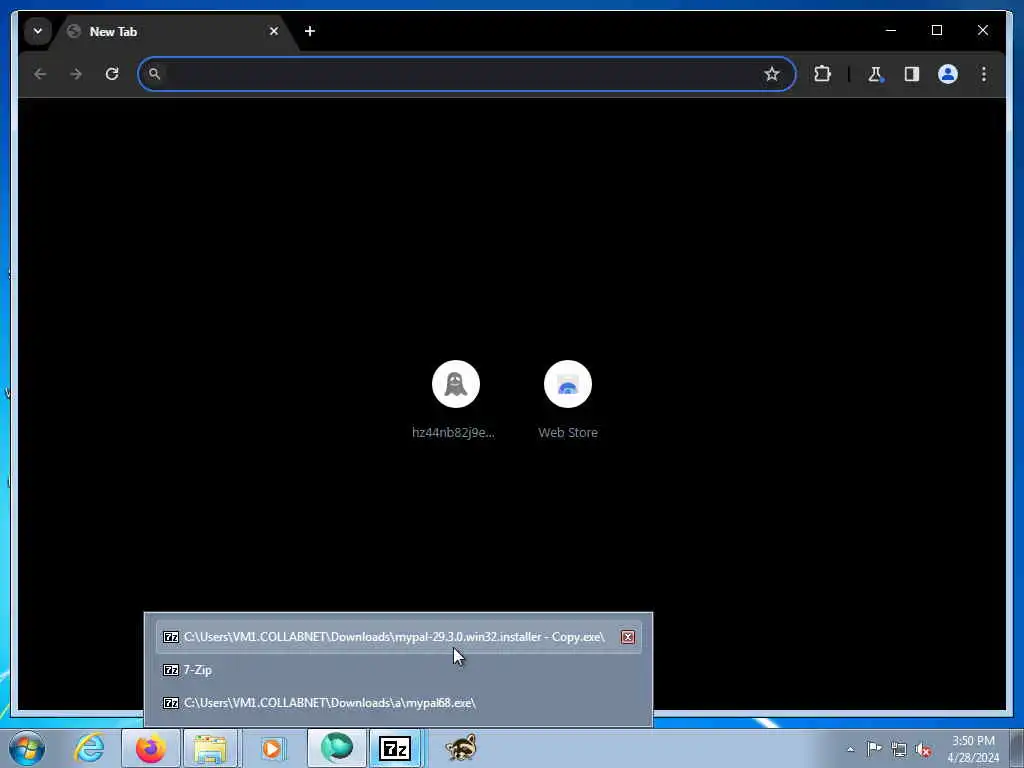Open the muted volume tray icon
Viewport: 1024px width, 768px height.
pos(923,750)
